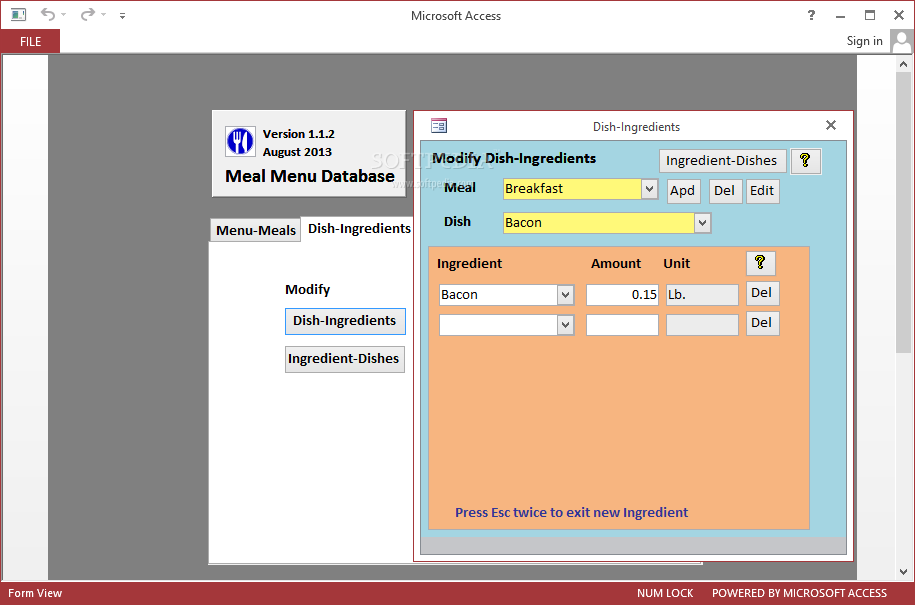
Task: Click the Access application icon in title bar
Action: 19,15
